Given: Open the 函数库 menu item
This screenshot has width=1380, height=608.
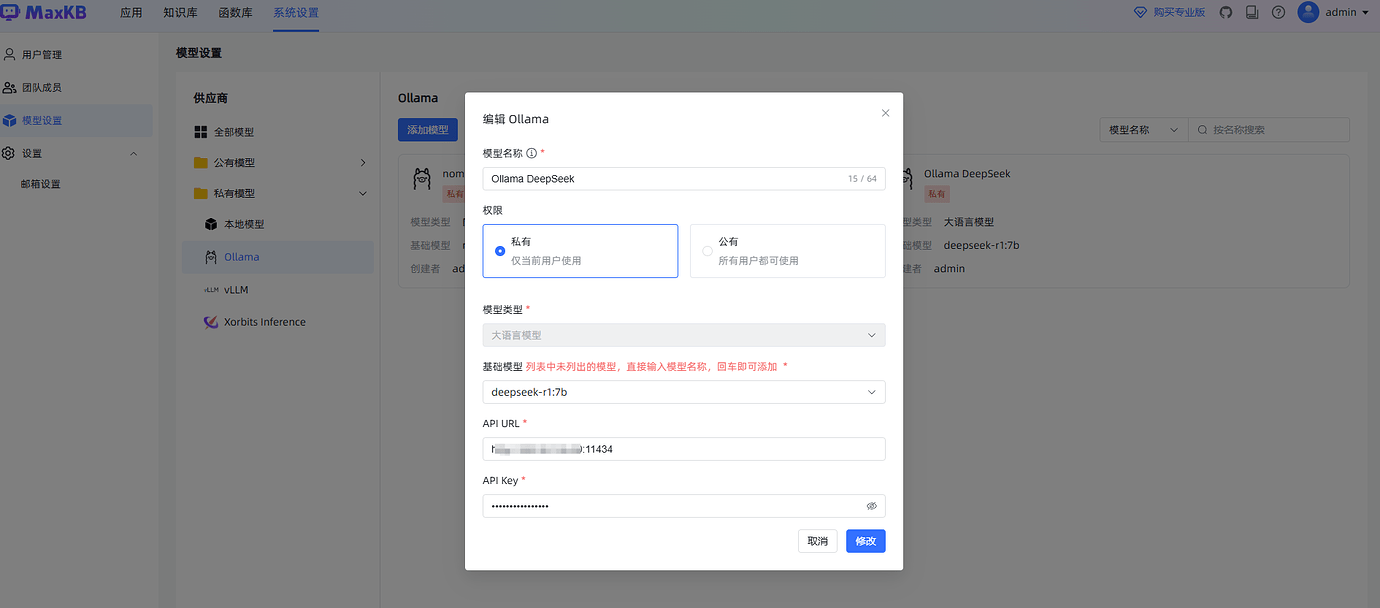Looking at the screenshot, I should point(234,12).
